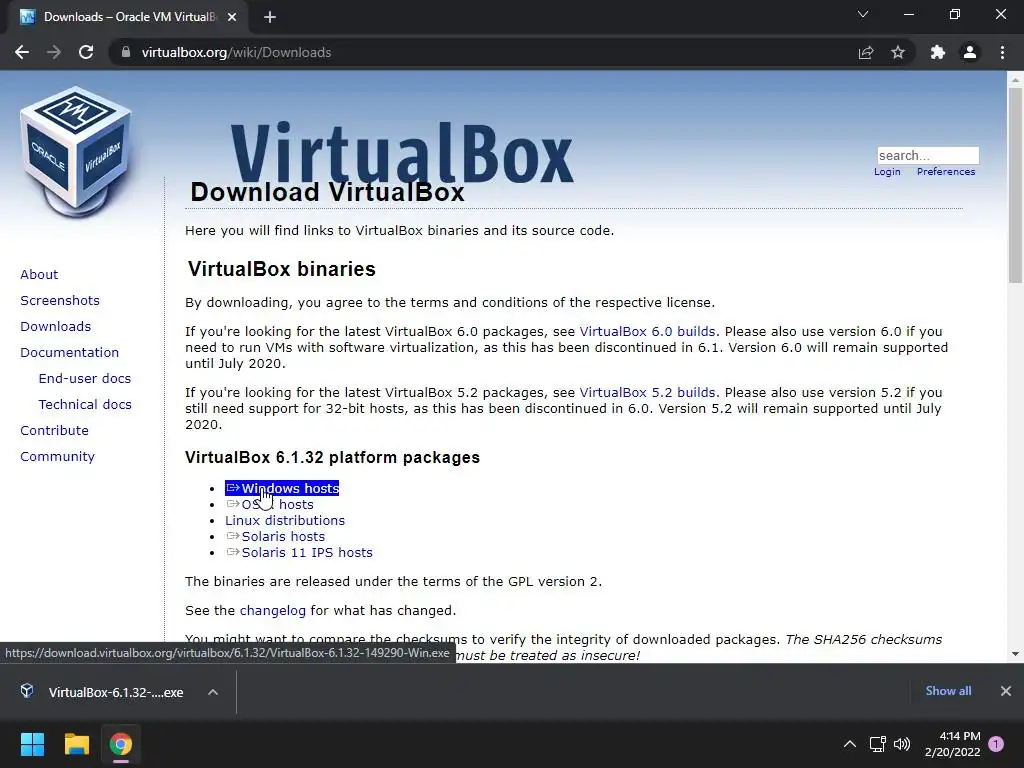Viewport: 1024px width, 768px height.
Task: Click the share page icon in address bar
Action: click(x=866, y=52)
